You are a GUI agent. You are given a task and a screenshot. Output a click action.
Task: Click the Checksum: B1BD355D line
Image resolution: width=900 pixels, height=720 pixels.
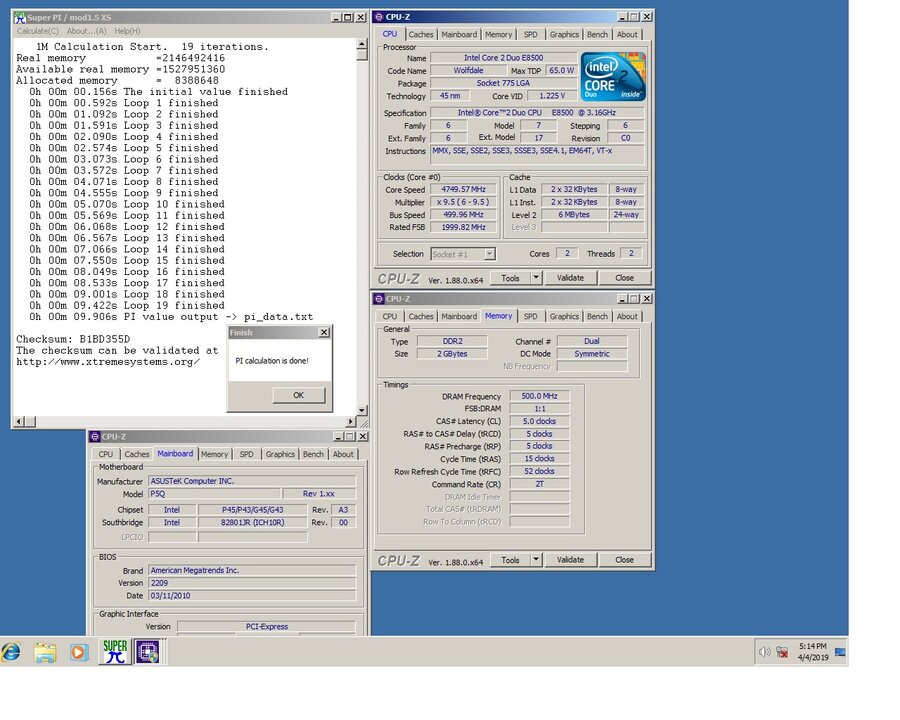pos(73,339)
